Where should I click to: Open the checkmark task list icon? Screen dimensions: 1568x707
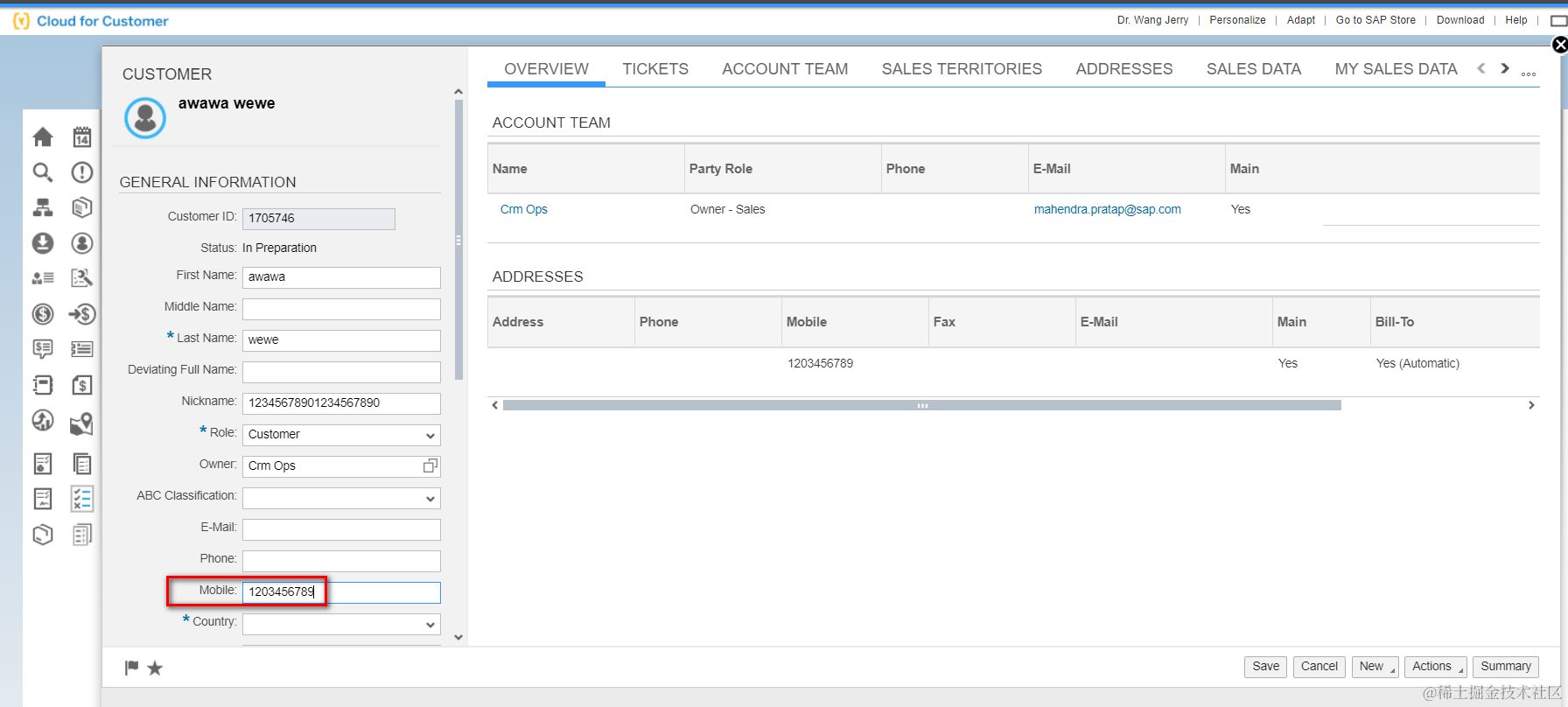(82, 499)
